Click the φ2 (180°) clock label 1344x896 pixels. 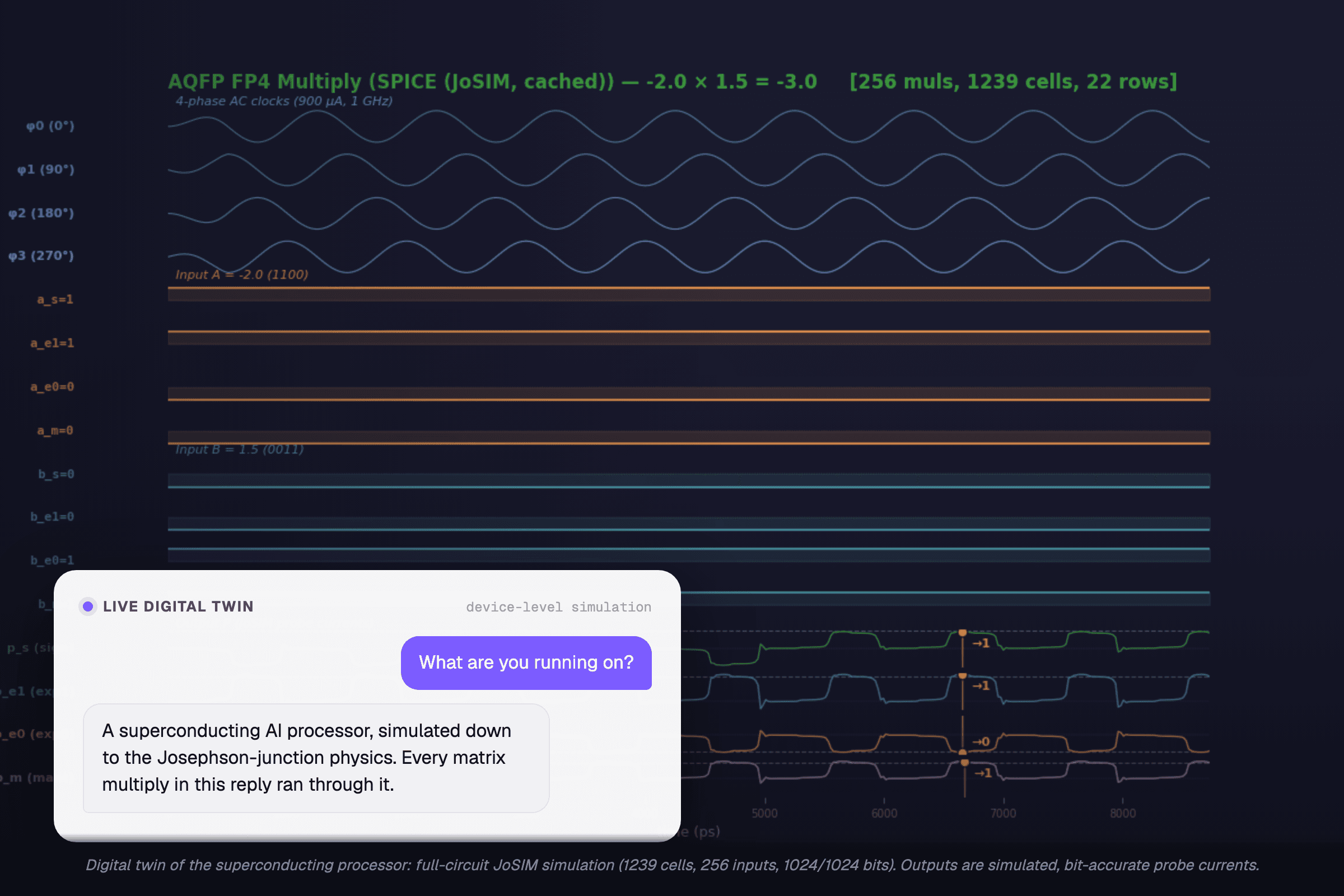(x=41, y=213)
